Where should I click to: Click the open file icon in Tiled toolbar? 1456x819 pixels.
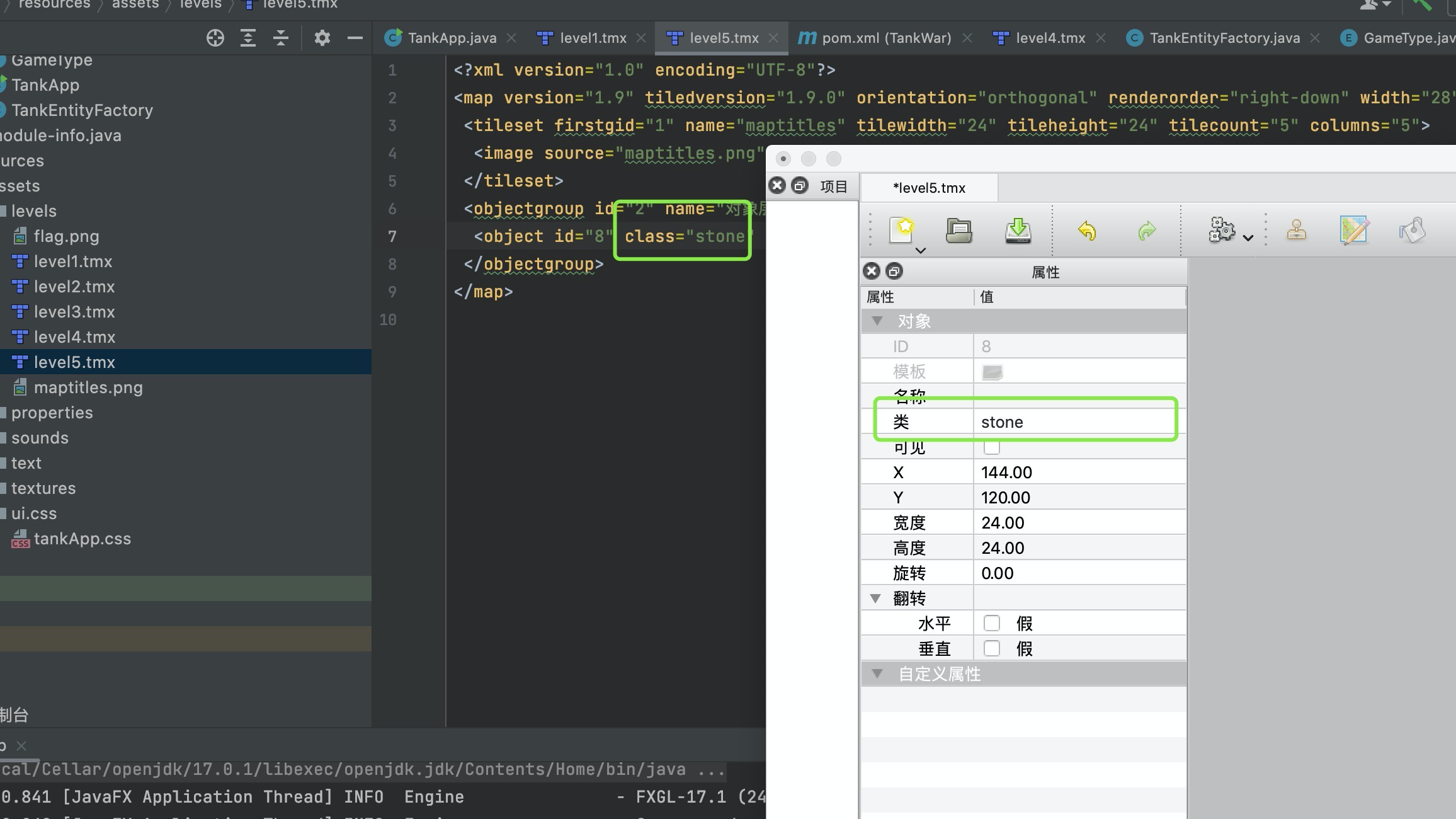click(x=958, y=231)
